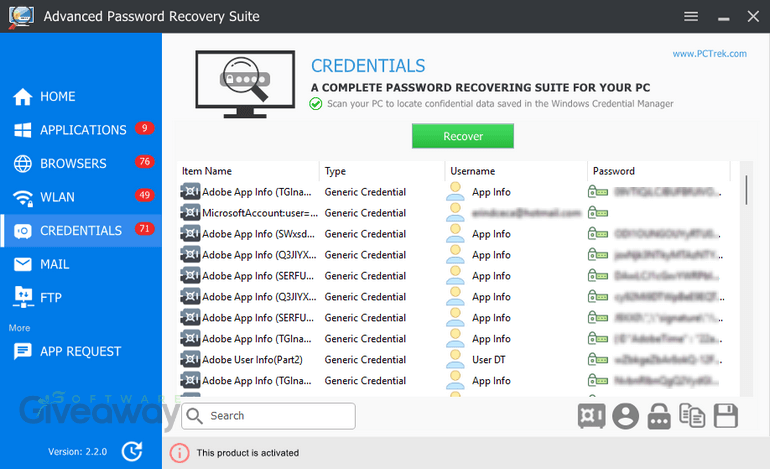
Task: Click the red 76 badge on Browsers
Action: point(144,162)
